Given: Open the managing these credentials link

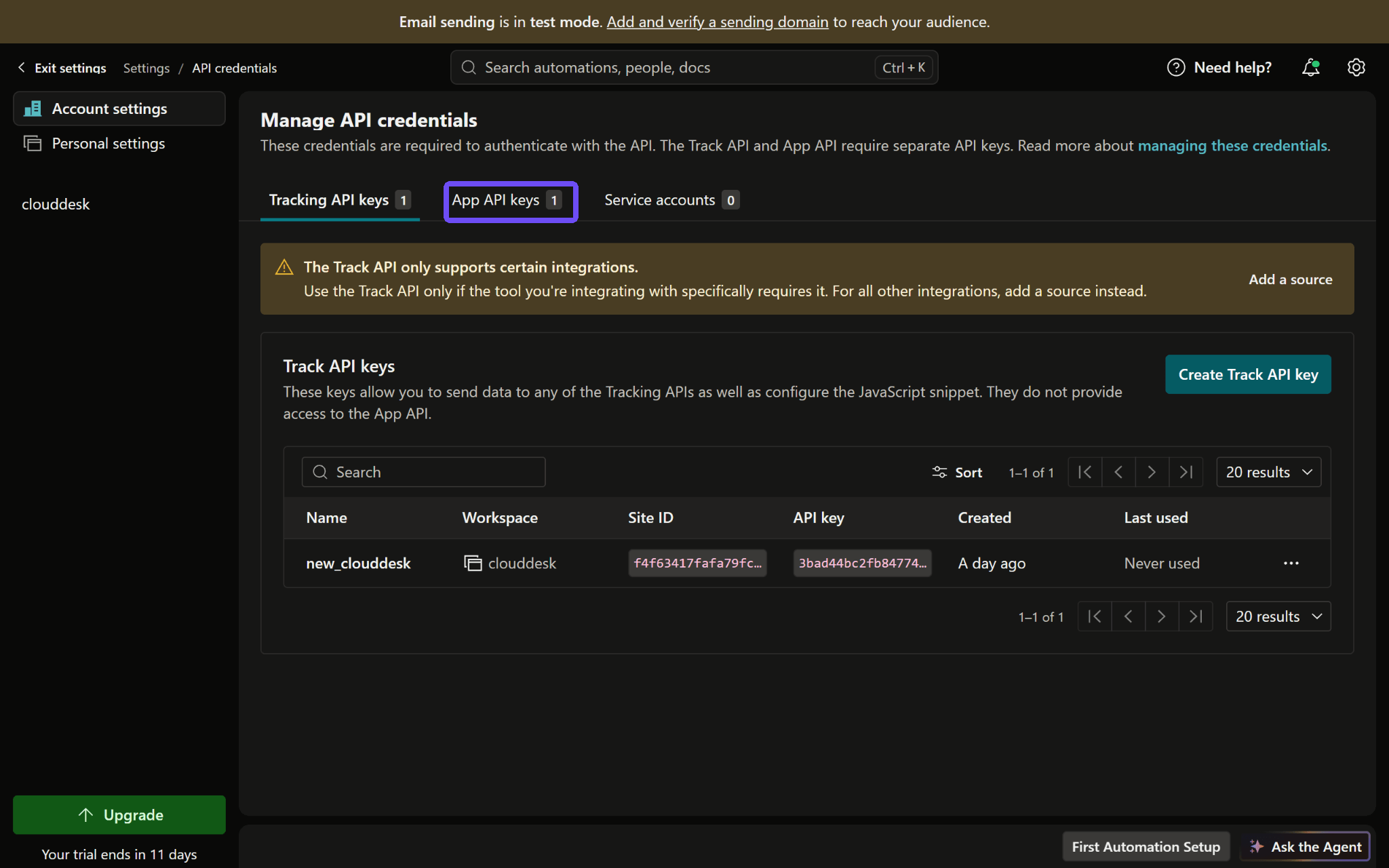Looking at the screenshot, I should point(1232,146).
